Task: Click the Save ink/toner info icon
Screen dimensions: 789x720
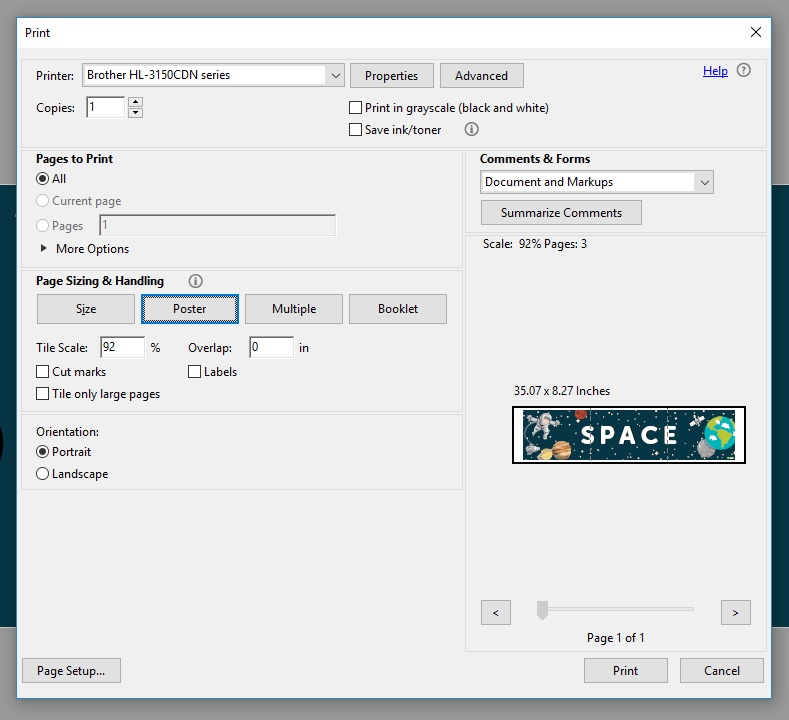Action: [x=471, y=129]
